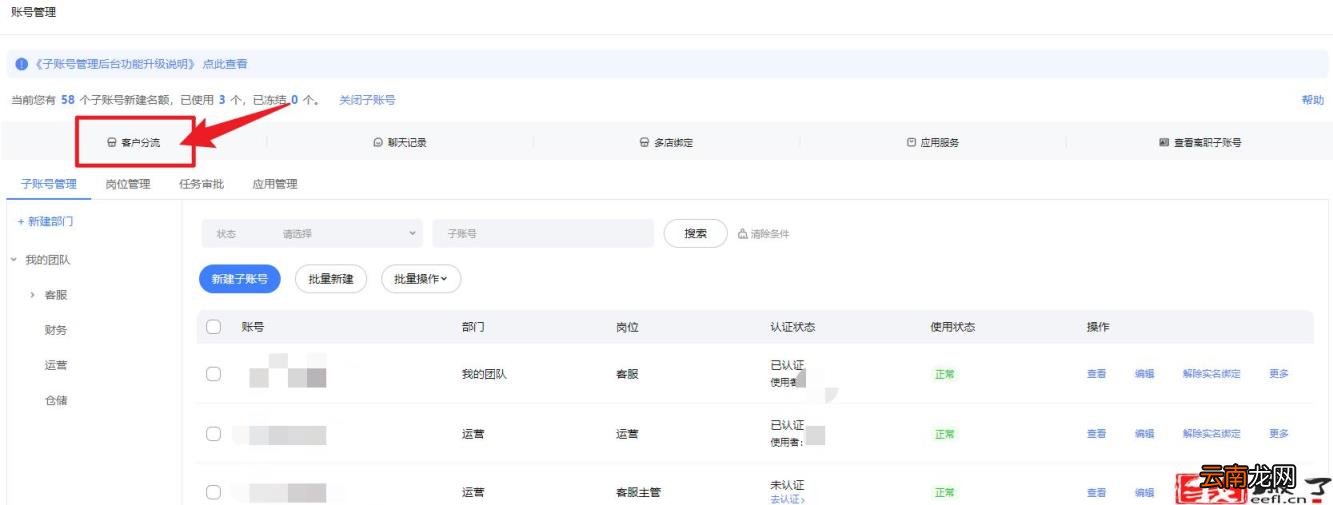Click the 应用服务 icon

pos(911,143)
